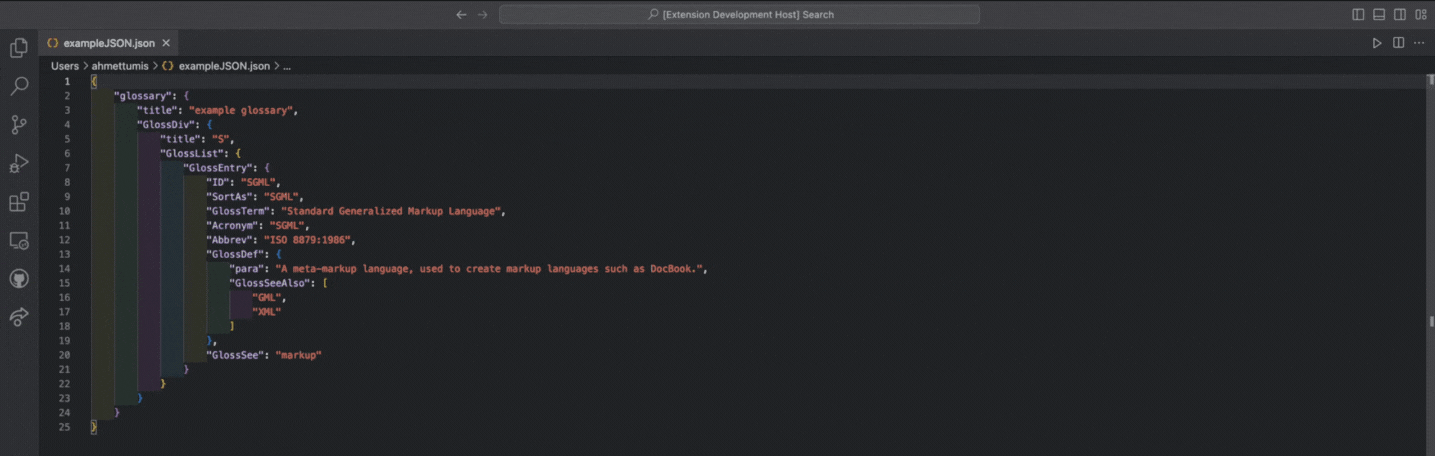Open More Actions ellipsis menu in editor toolbar
The image size is (1435, 456).
(x=1419, y=43)
